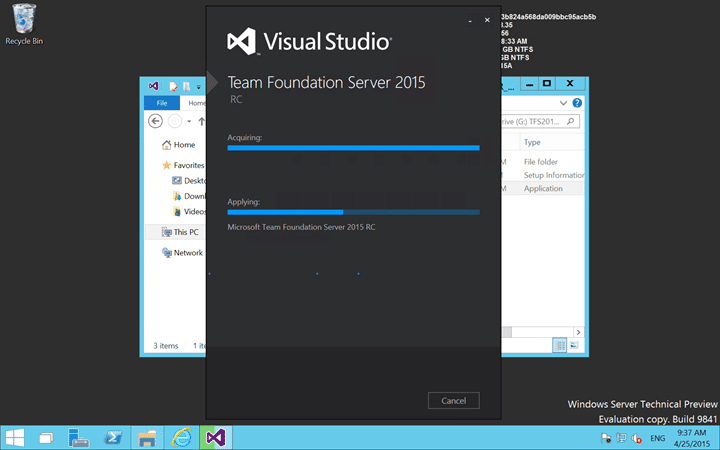Viewport: 720px width, 450px height.
Task: Maximize the File Explorer window
Action: (546, 84)
